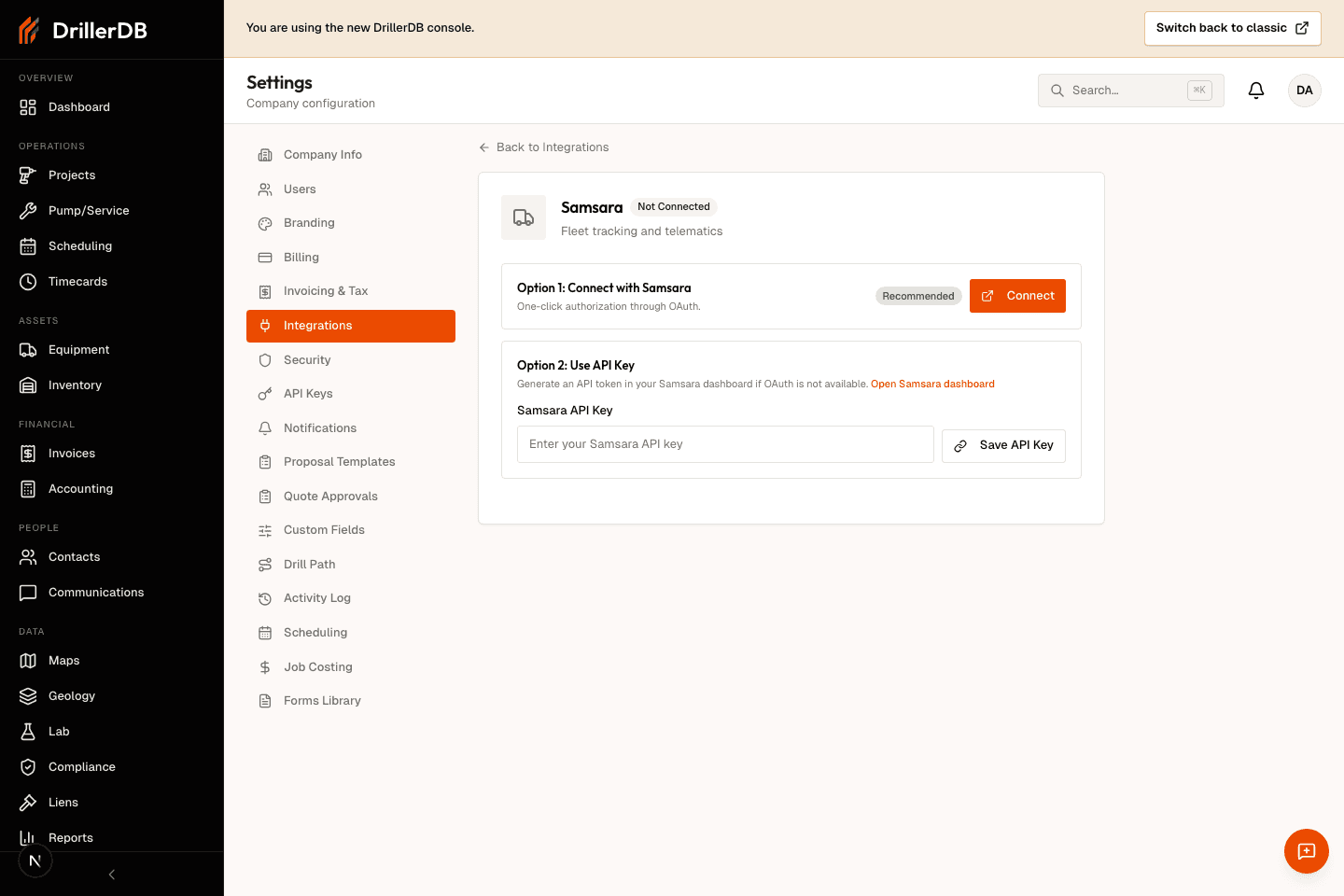Open Proposal Templates settings
1344x896 pixels.
pyautogui.click(x=351, y=462)
